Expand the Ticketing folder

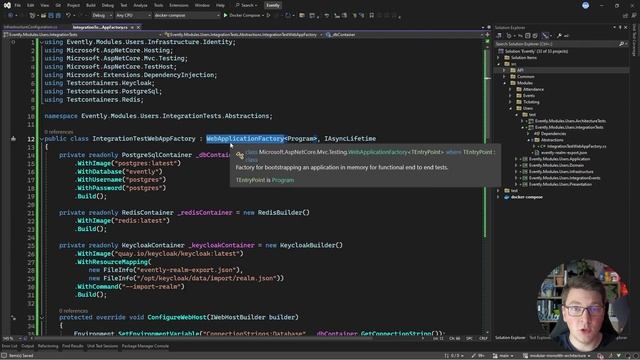[x=510, y=102]
